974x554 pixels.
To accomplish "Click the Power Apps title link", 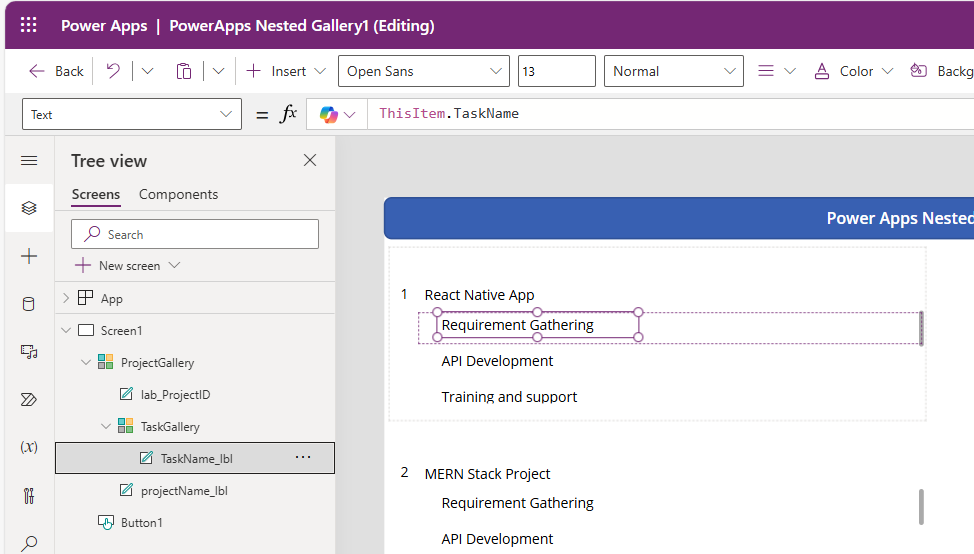I will point(104,25).
